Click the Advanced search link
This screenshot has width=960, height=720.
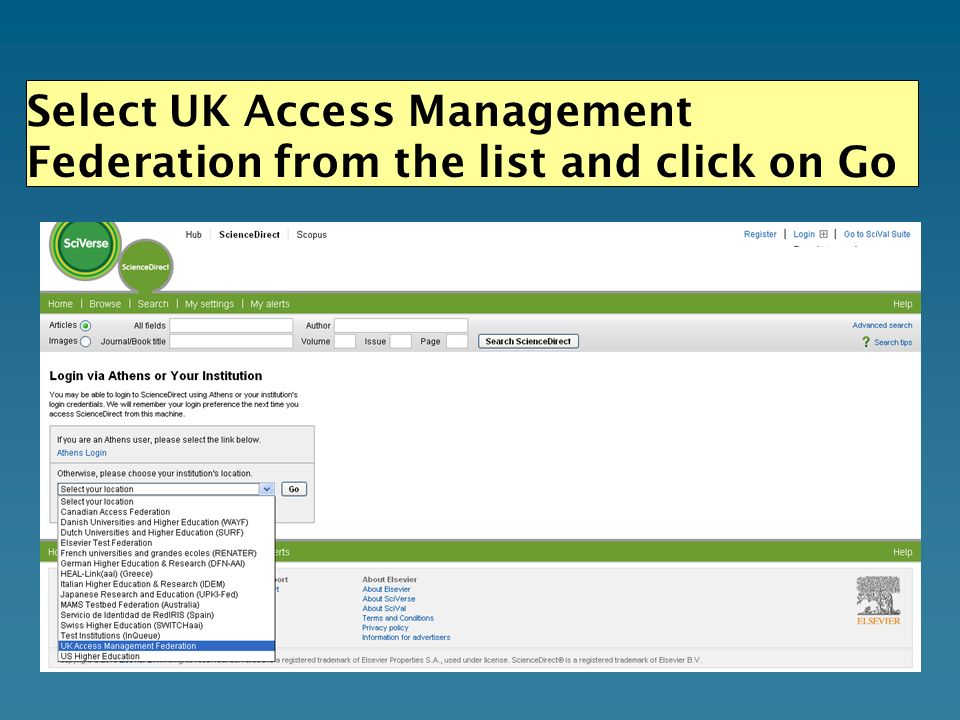coord(882,325)
